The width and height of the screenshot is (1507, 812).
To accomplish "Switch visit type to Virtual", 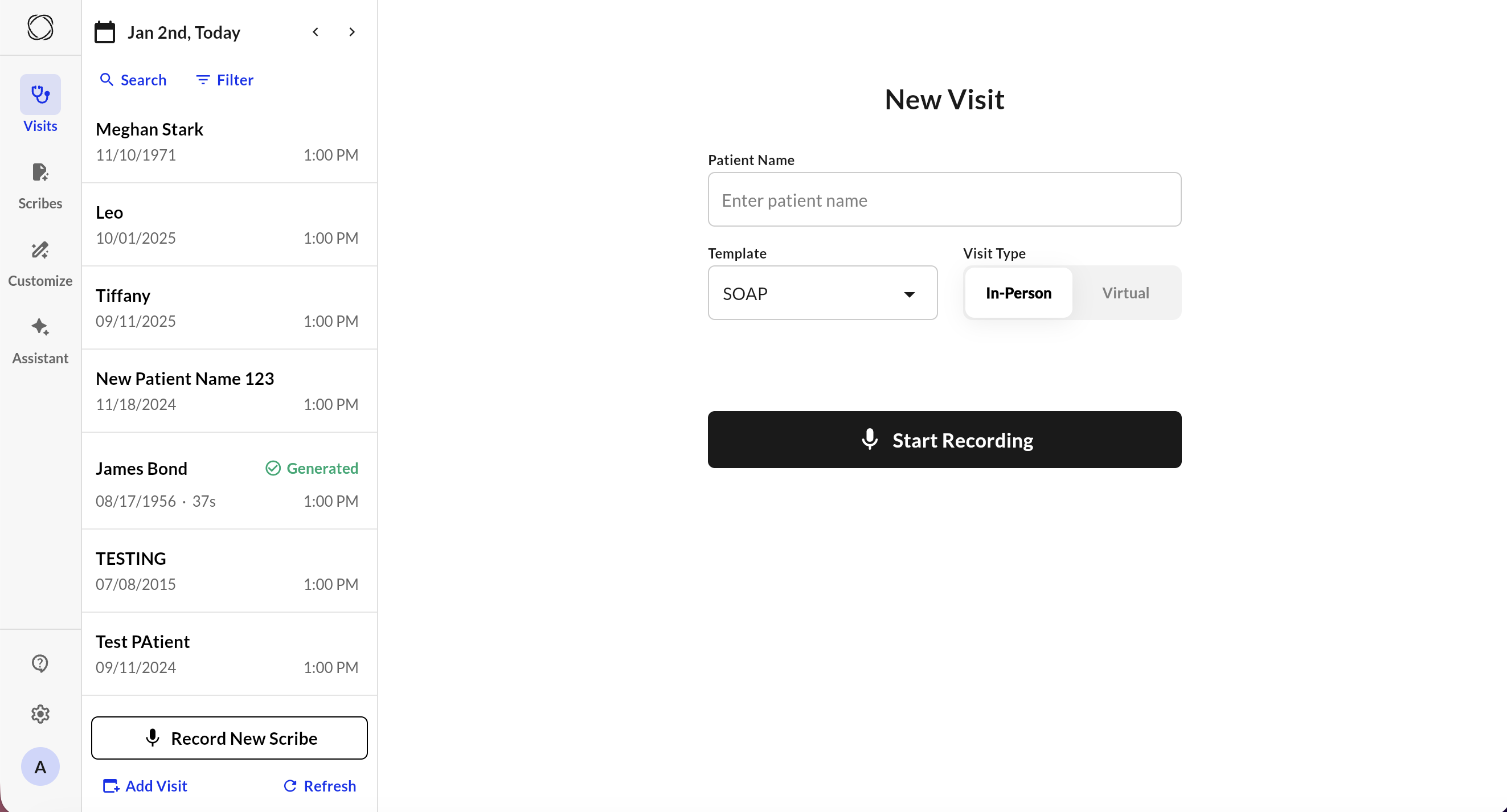I will [x=1125, y=293].
